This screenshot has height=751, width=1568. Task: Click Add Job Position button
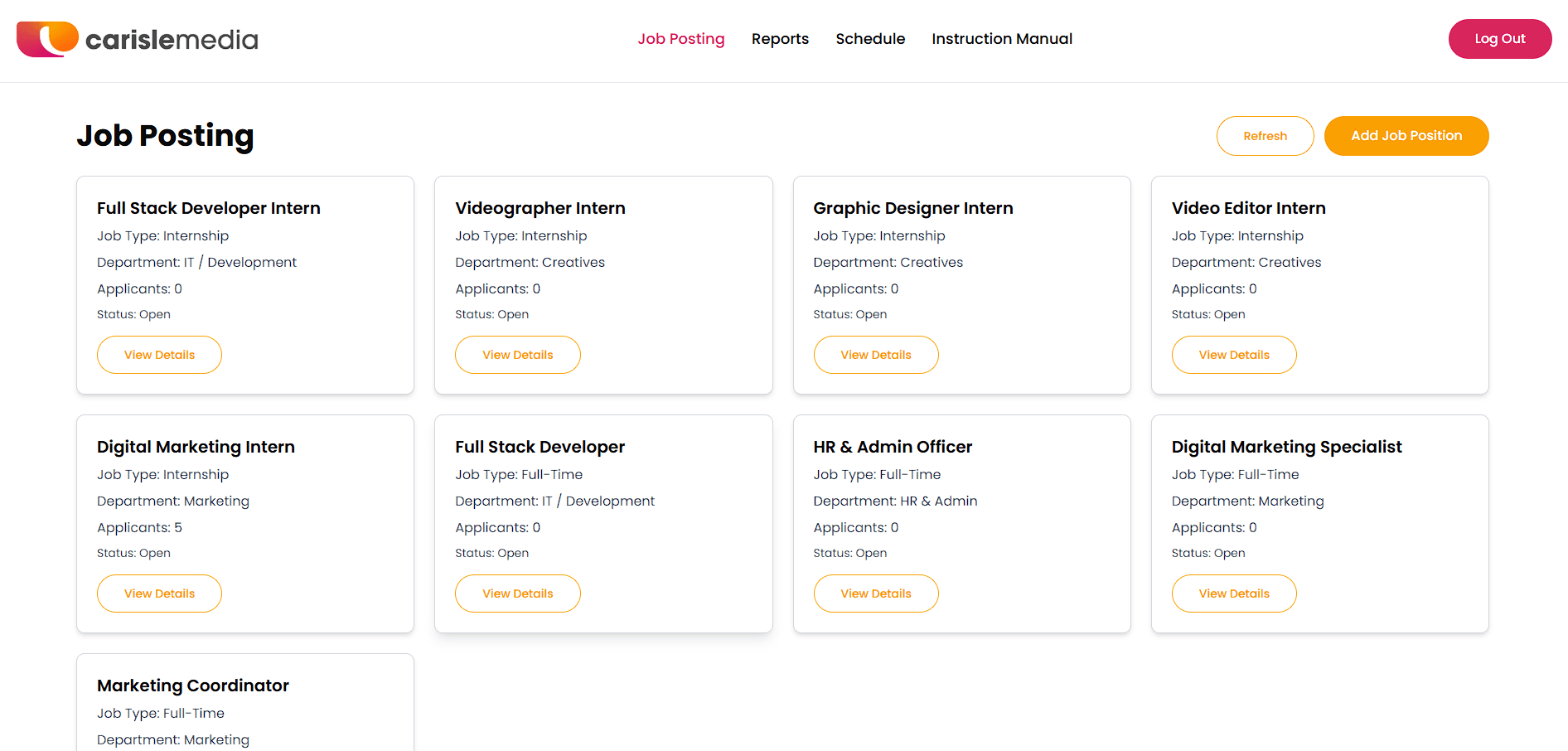click(1406, 136)
